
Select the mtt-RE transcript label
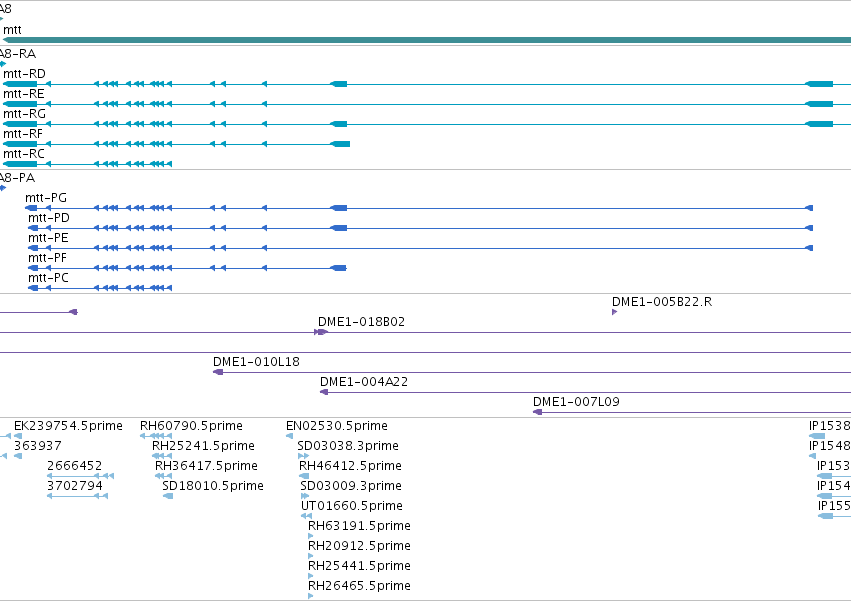point(24,94)
